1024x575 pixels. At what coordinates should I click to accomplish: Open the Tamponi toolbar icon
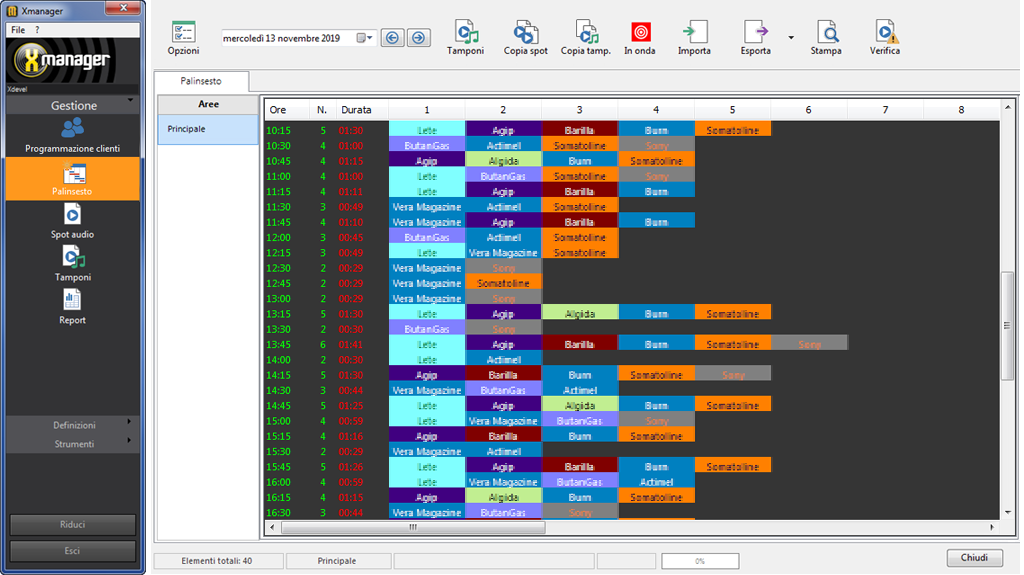(x=466, y=39)
